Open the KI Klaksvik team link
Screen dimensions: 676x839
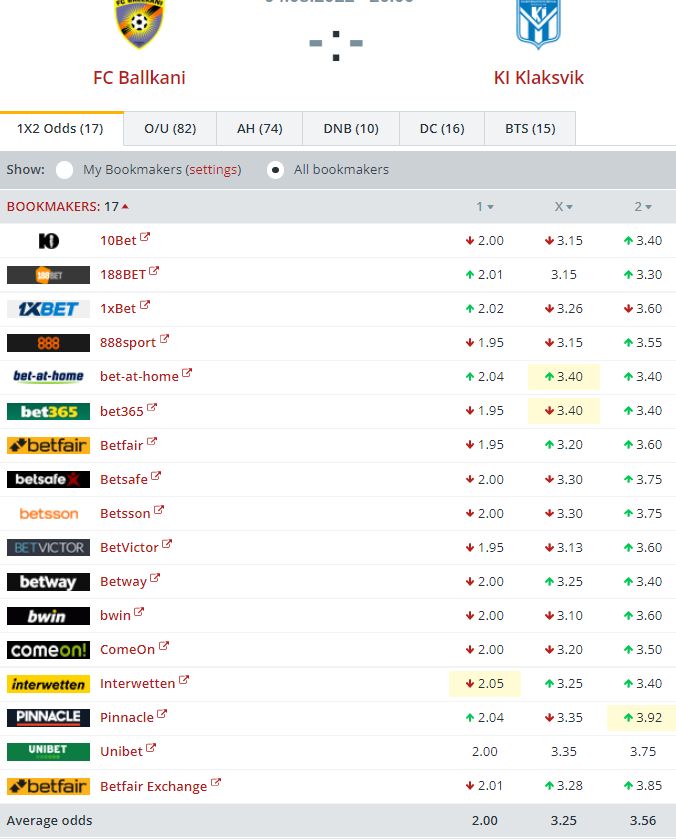click(x=538, y=78)
